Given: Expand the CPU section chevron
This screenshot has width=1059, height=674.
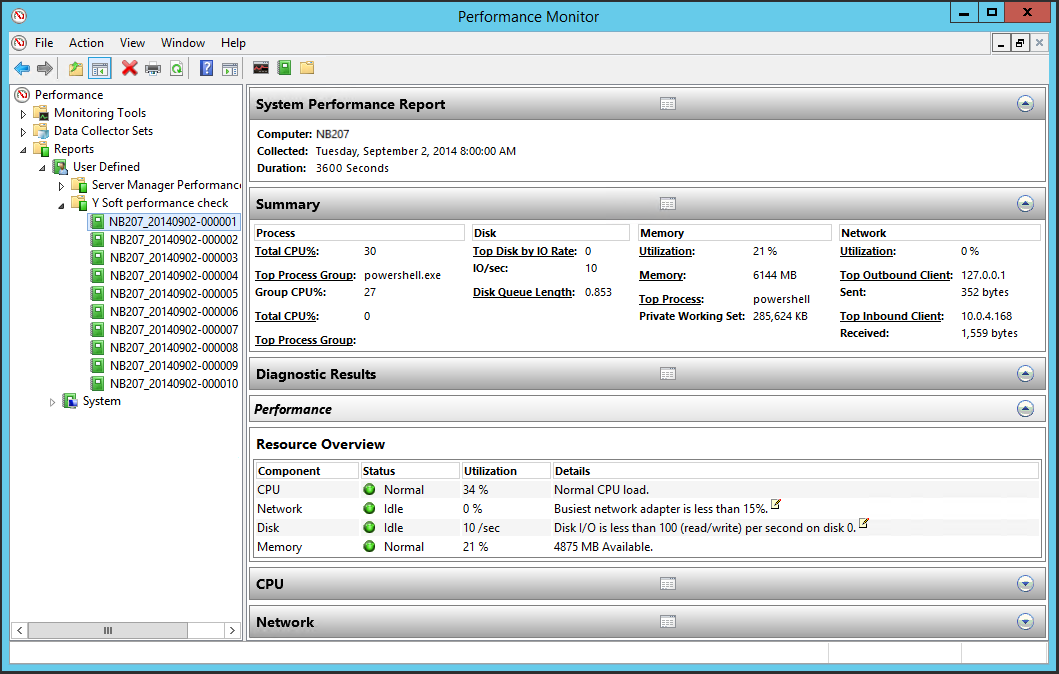Looking at the screenshot, I should (x=1024, y=583).
